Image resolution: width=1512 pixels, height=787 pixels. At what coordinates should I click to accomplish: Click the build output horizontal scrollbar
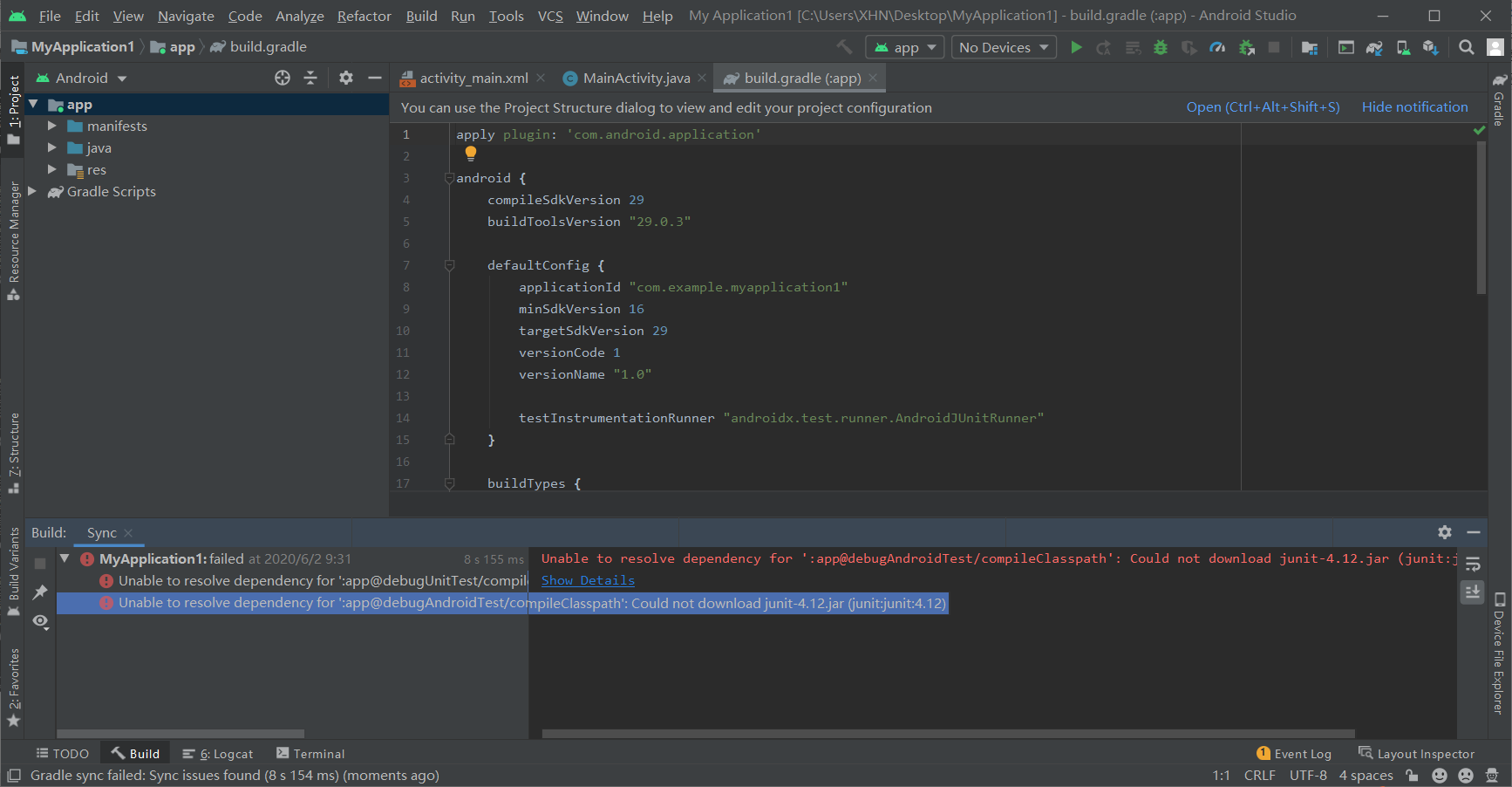click(x=948, y=734)
